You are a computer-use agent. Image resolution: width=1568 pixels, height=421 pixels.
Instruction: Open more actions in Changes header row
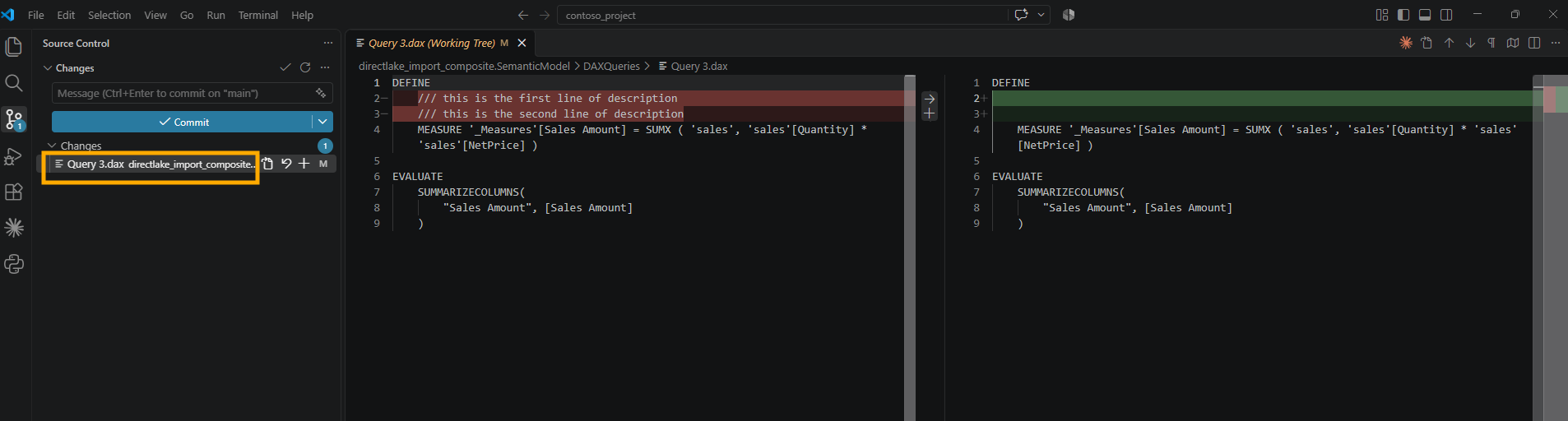coord(325,67)
